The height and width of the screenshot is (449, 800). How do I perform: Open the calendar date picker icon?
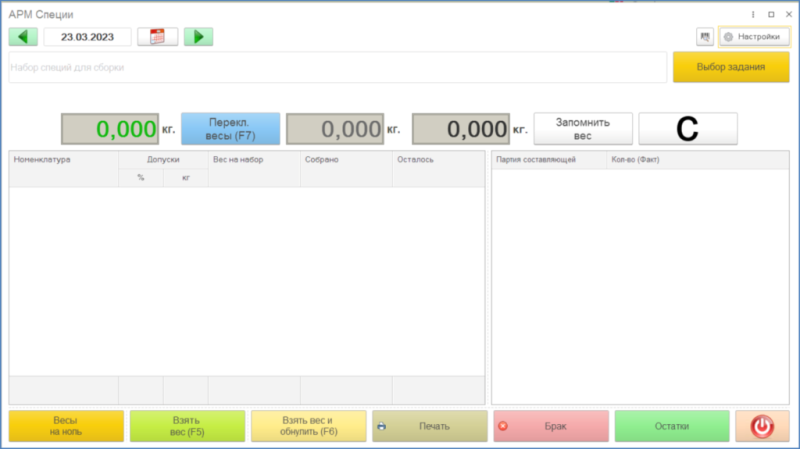158,37
